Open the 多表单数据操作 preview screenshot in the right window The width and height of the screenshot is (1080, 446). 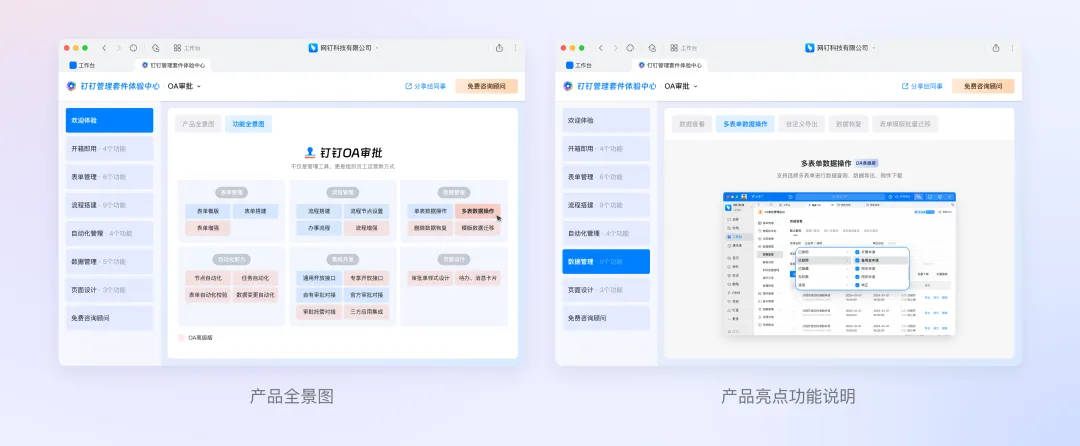tap(839, 264)
